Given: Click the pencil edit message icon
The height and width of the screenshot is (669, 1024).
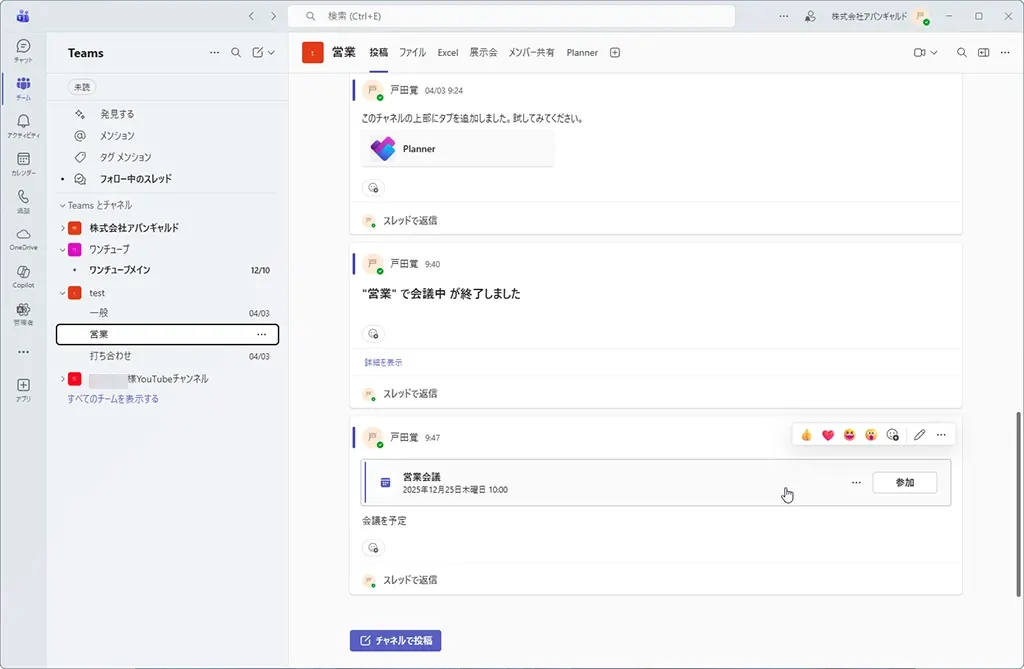Looking at the screenshot, I should tap(919, 435).
